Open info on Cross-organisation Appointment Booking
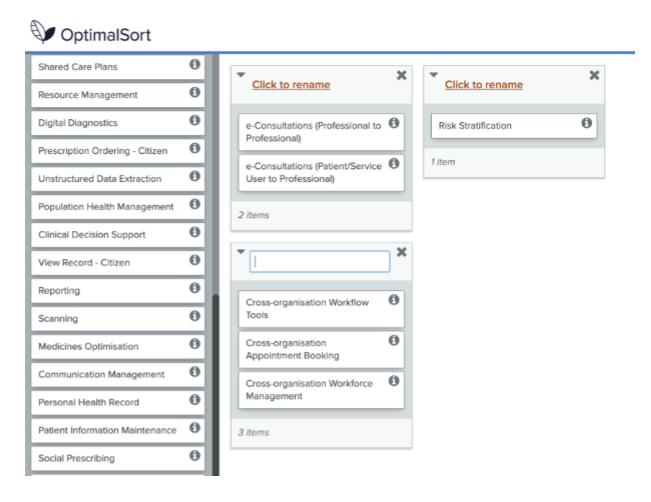Screen dimensions: 651x502 394,340
